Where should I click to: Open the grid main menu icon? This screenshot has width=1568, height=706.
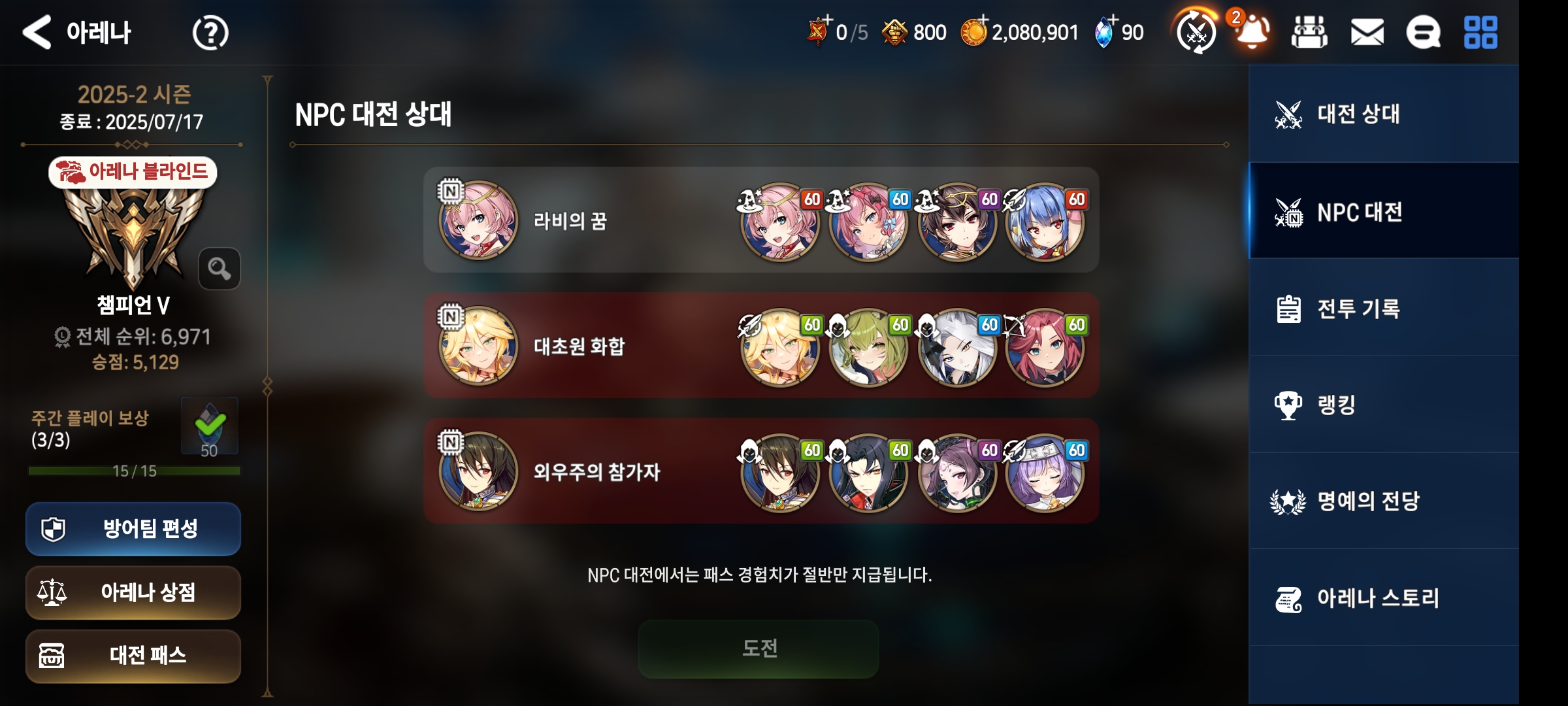pyautogui.click(x=1480, y=32)
